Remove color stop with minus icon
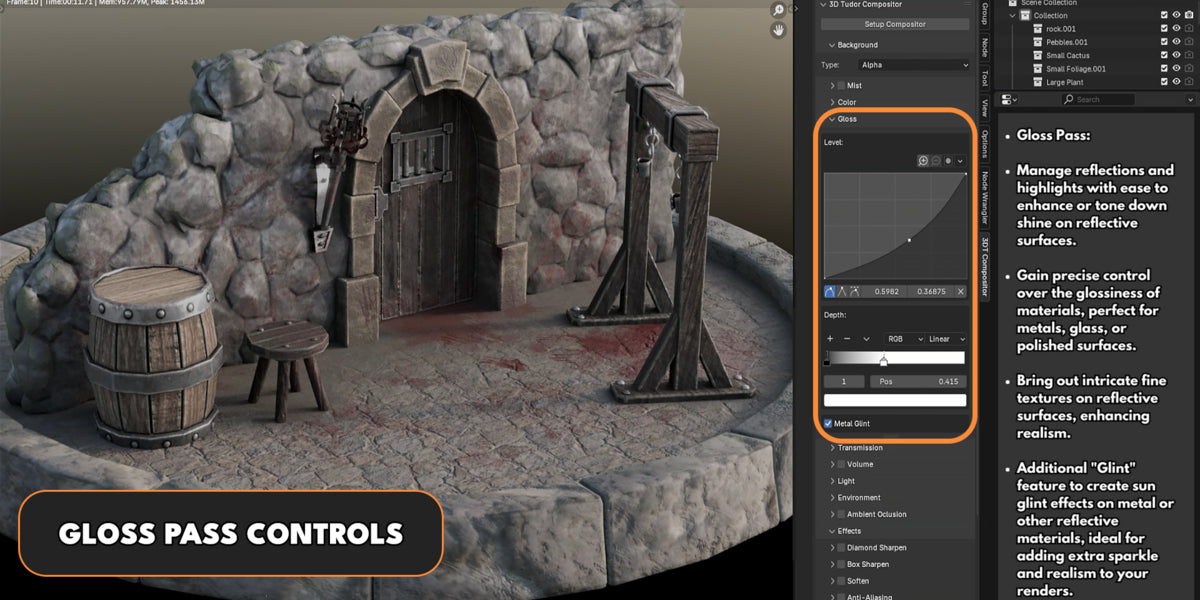Screen dimensions: 1200x600 [846, 339]
